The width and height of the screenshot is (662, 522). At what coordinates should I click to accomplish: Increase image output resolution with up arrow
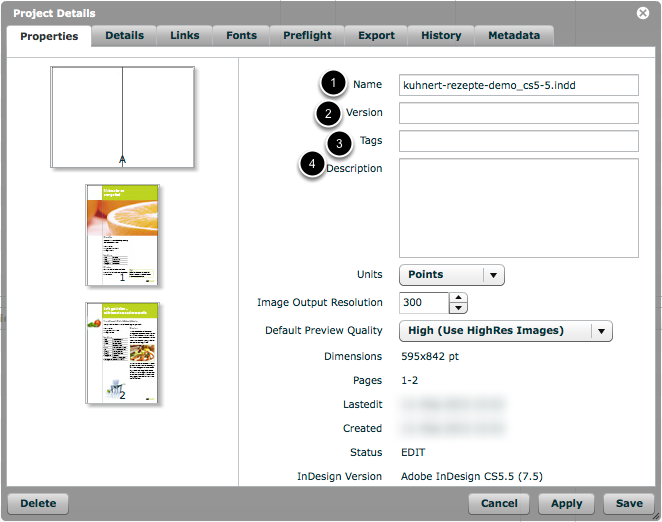(x=459, y=297)
